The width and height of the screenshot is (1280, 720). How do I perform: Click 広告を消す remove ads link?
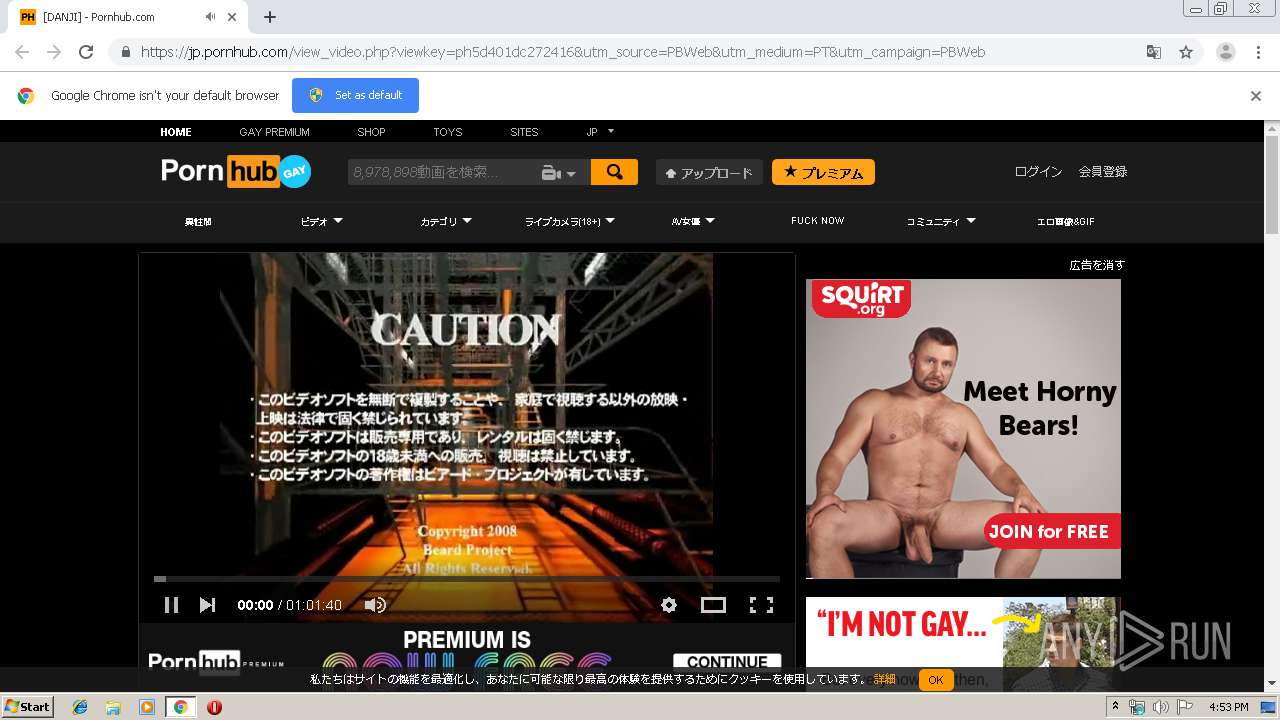[1097, 265]
